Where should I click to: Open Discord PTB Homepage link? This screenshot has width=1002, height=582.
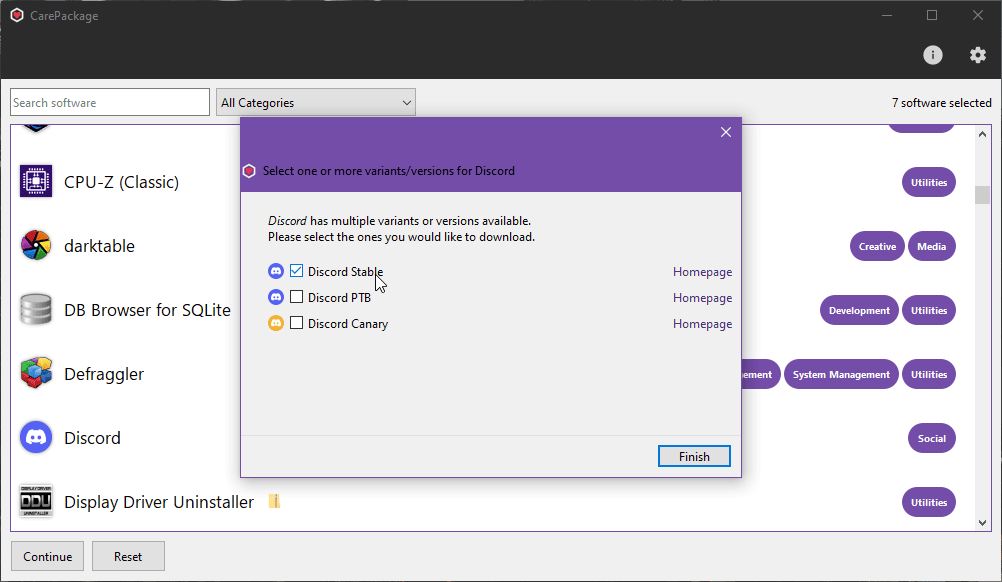pyautogui.click(x=702, y=298)
